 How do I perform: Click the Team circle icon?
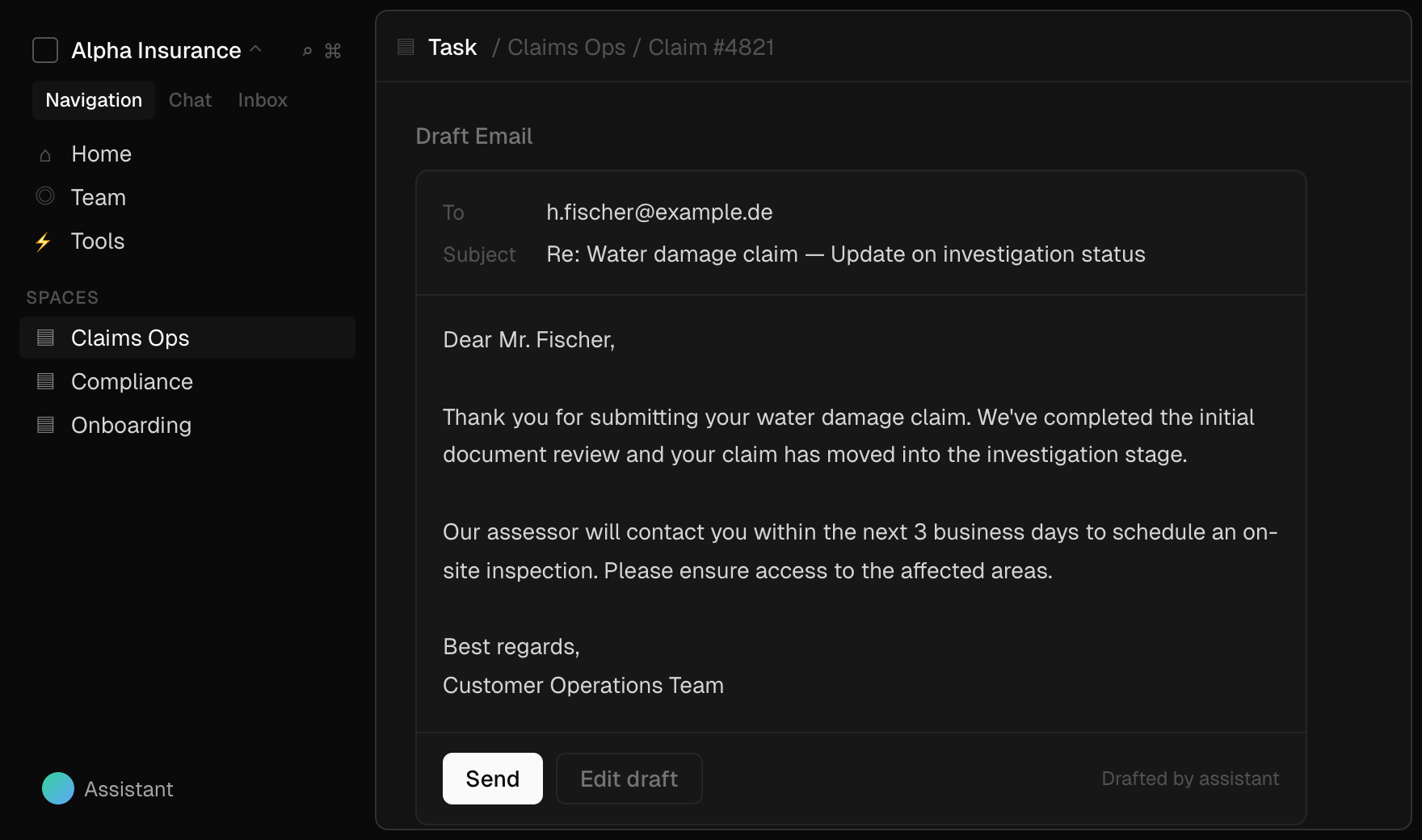(x=45, y=196)
